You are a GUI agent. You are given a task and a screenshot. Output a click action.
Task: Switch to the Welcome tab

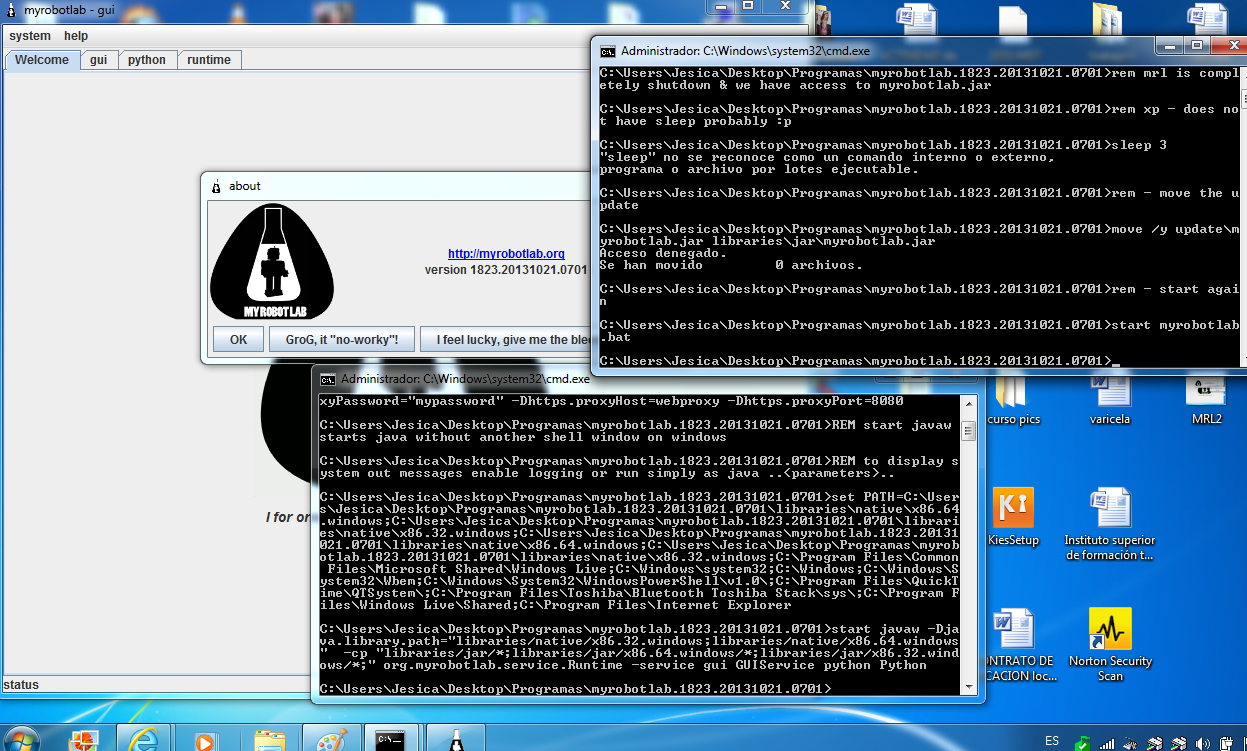[42, 60]
